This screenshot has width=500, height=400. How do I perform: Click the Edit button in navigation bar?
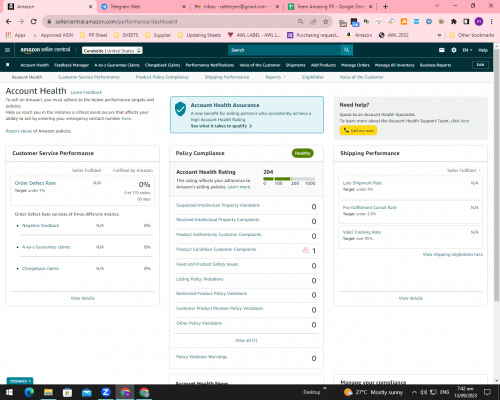point(480,65)
